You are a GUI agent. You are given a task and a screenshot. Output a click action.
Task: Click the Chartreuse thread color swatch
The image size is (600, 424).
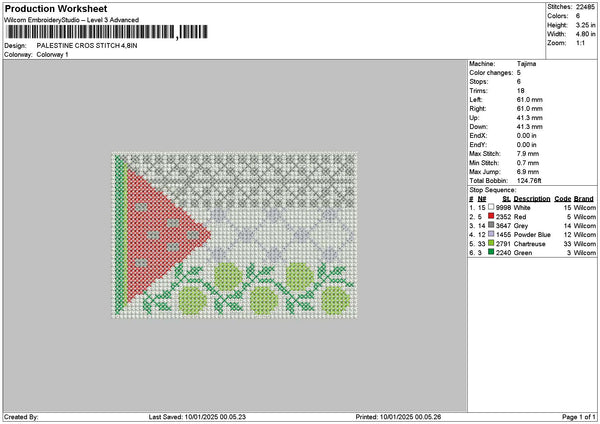click(x=491, y=243)
